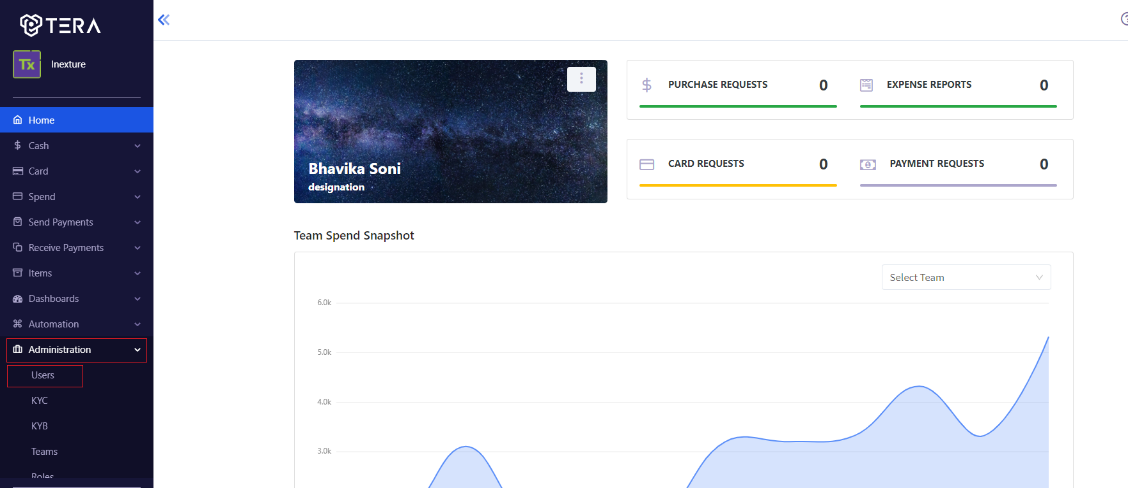
Task: Click the Receive Payments icon
Action: tap(18, 248)
